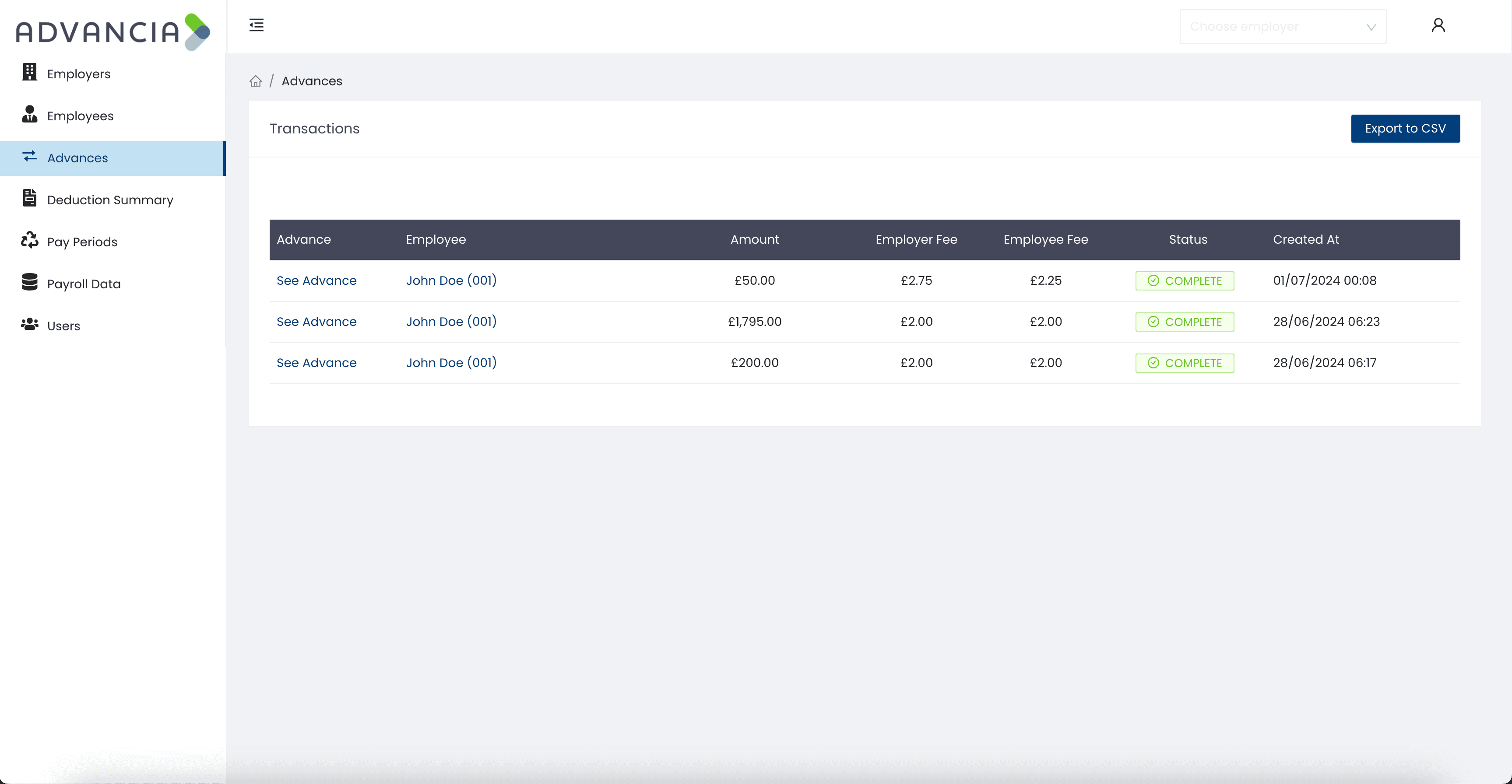This screenshot has width=1512, height=784.
Task: Open Users in the sidebar
Action: [x=113, y=325]
